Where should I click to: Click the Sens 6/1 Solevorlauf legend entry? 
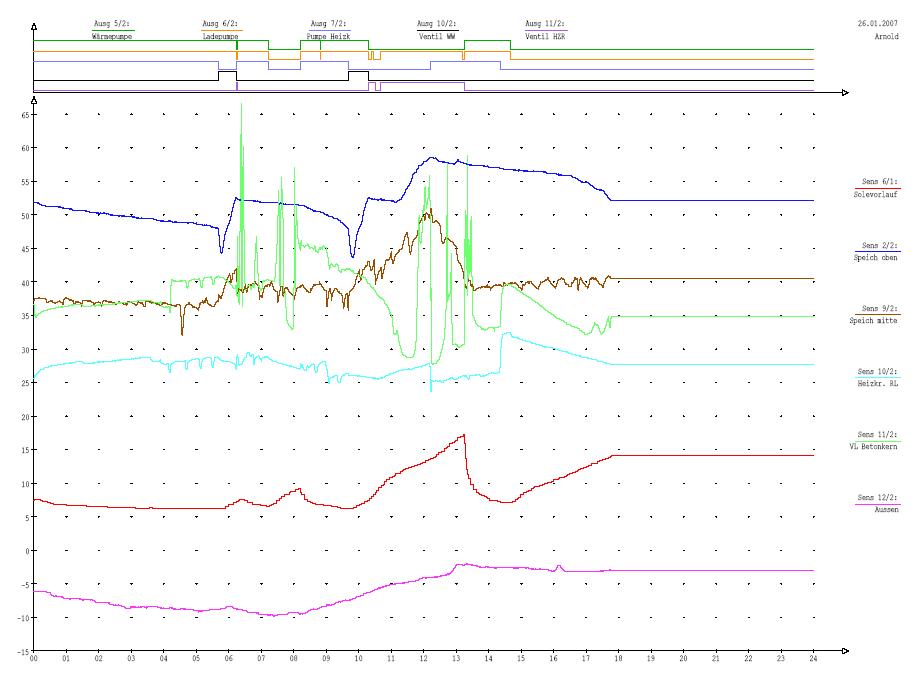coord(876,189)
